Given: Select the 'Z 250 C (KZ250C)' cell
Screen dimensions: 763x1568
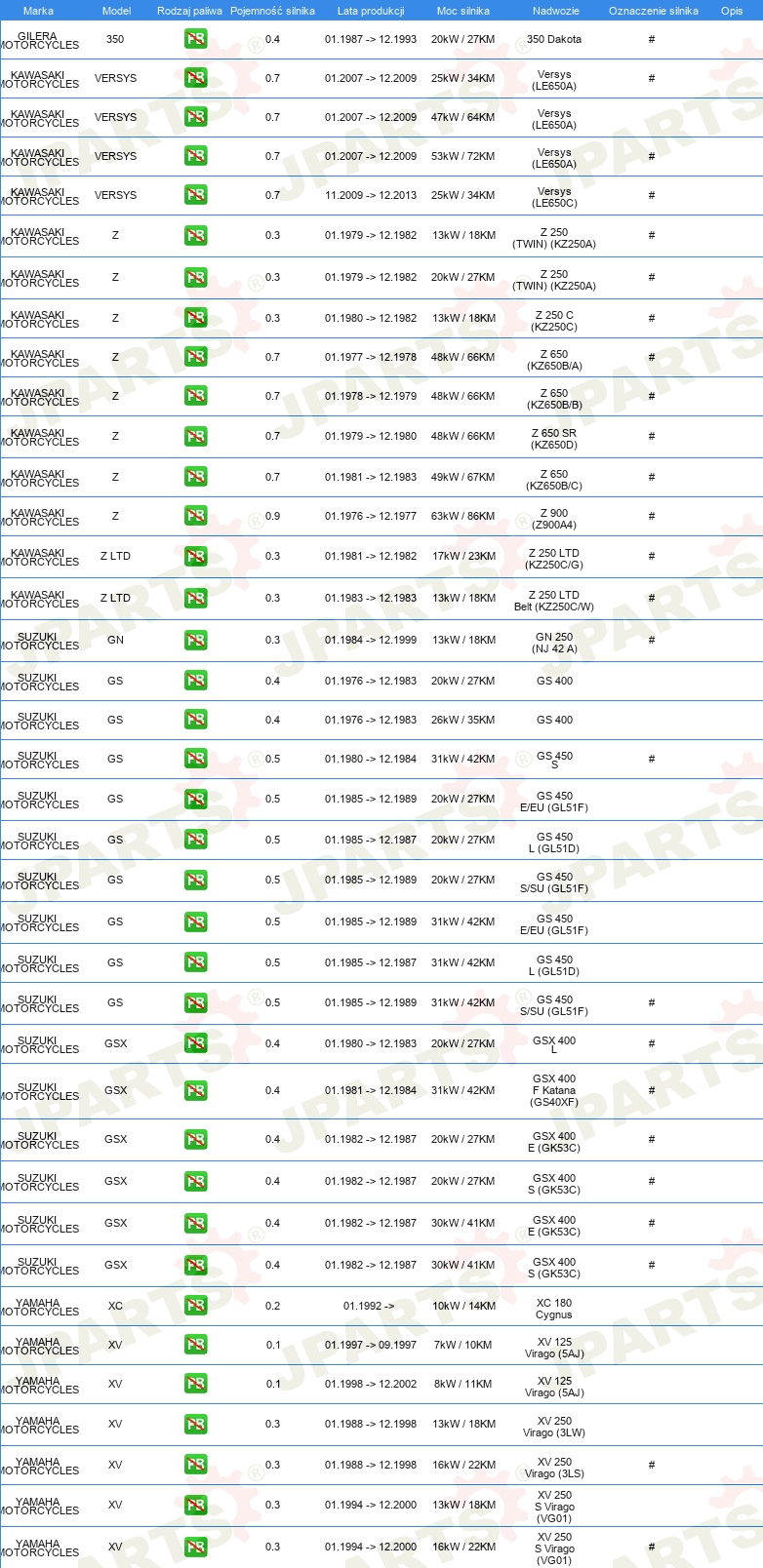Looking at the screenshot, I should pyautogui.click(x=554, y=321).
